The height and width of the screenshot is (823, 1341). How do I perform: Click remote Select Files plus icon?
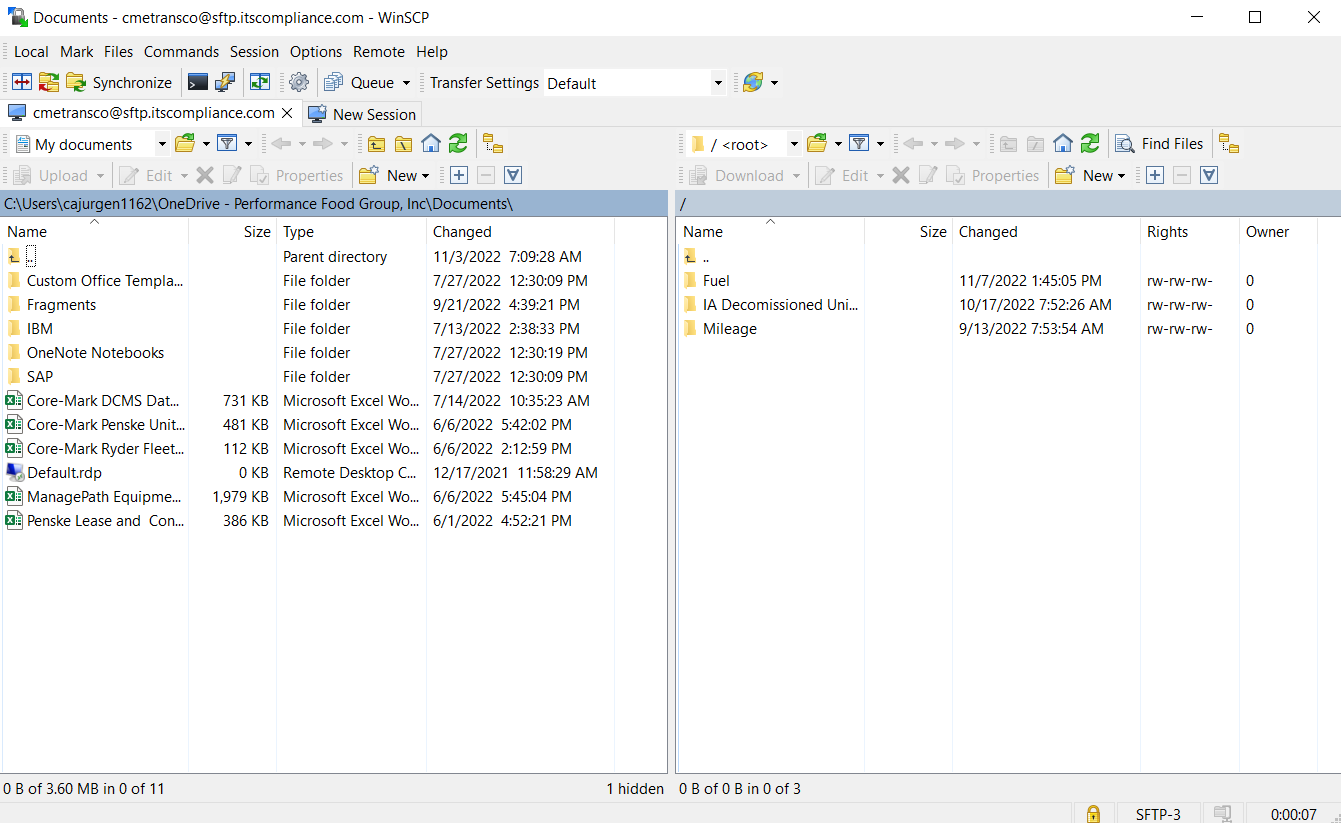pyautogui.click(x=1155, y=176)
